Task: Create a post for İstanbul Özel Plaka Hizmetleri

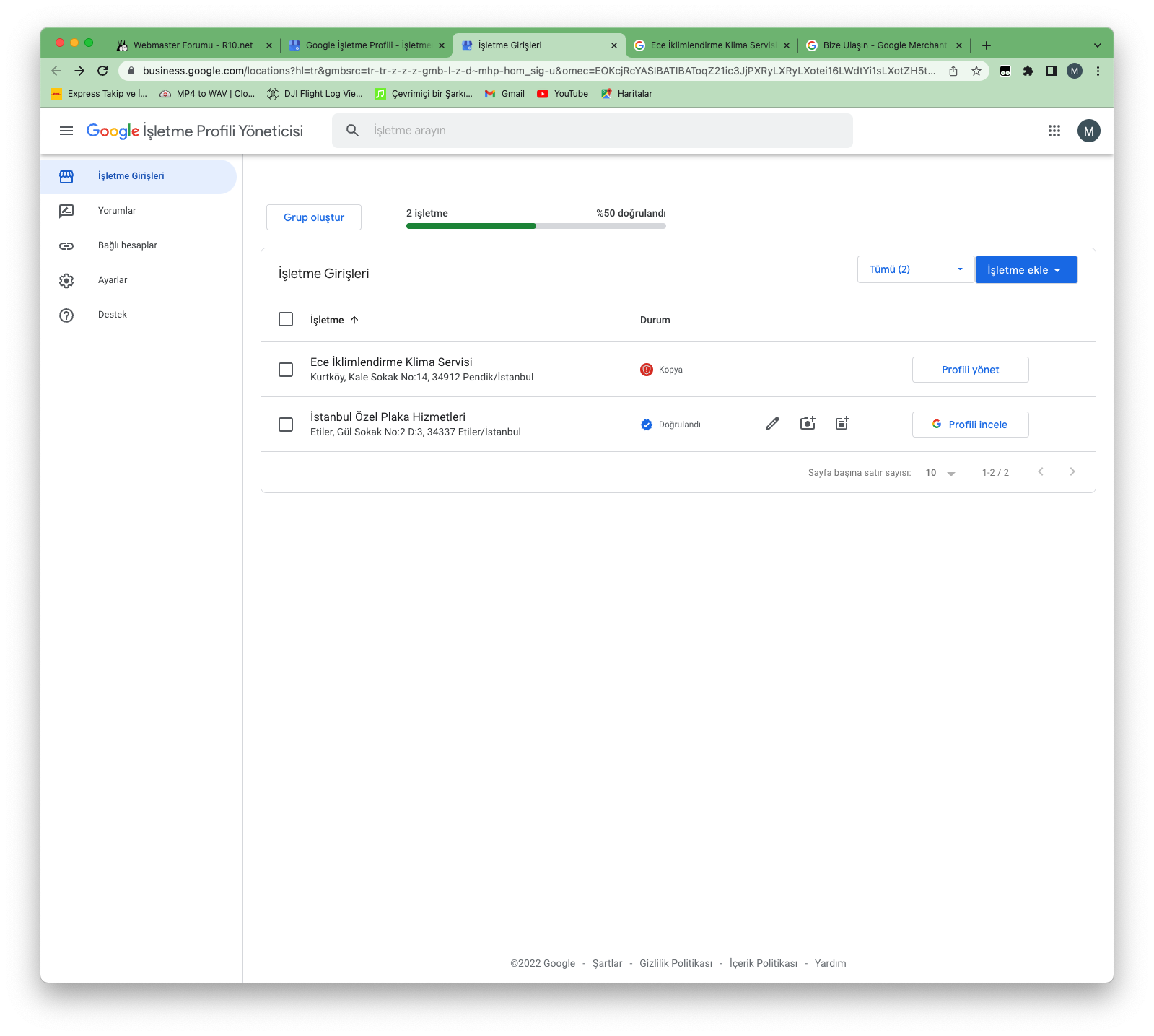Action: point(842,424)
